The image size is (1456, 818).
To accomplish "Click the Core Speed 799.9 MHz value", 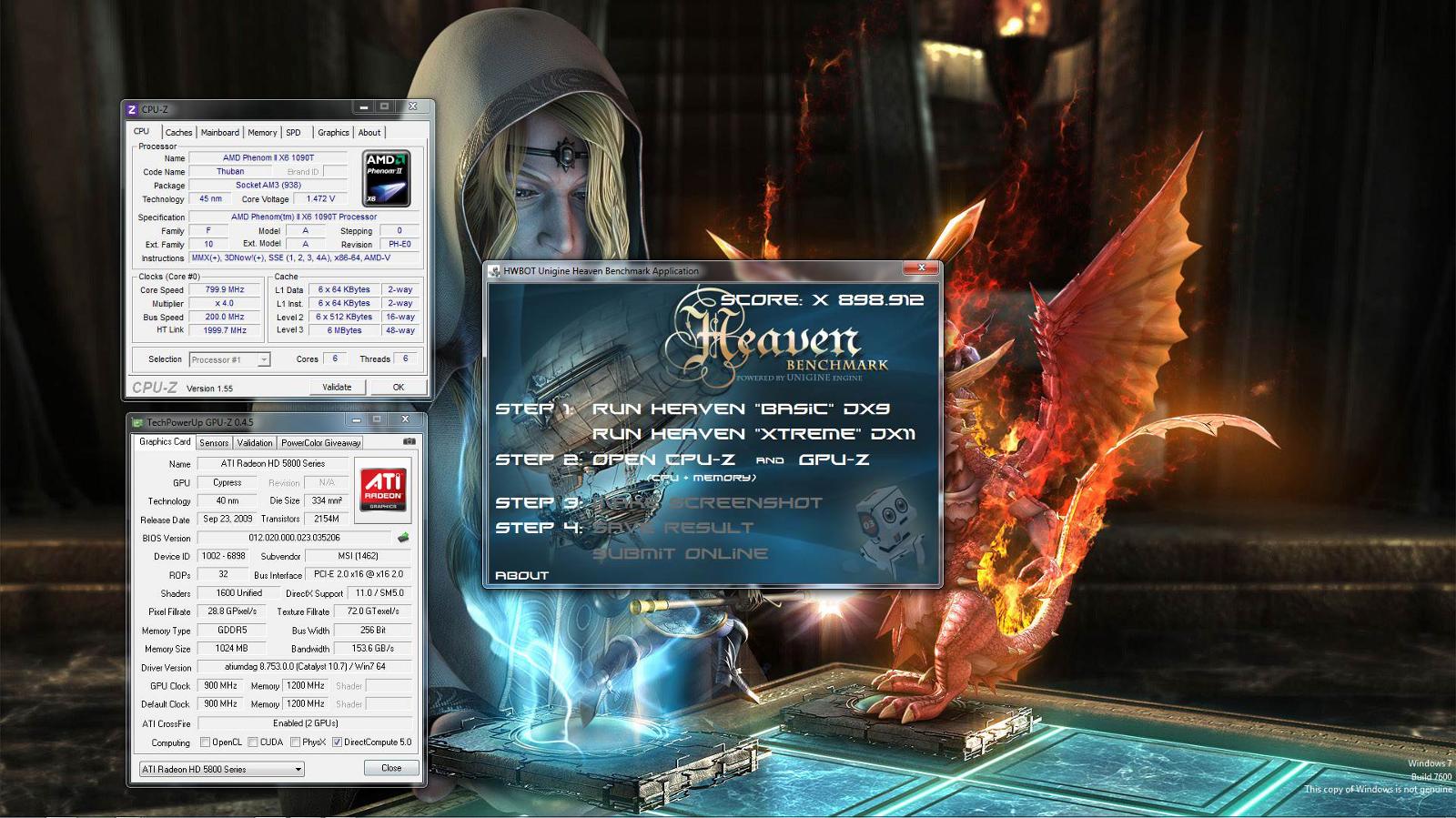I will pos(224,289).
